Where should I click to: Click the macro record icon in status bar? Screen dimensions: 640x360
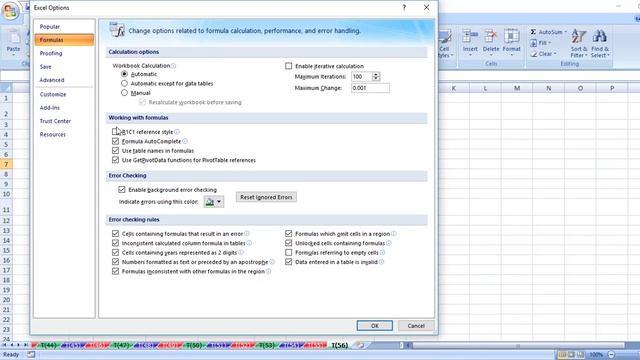tap(31, 355)
